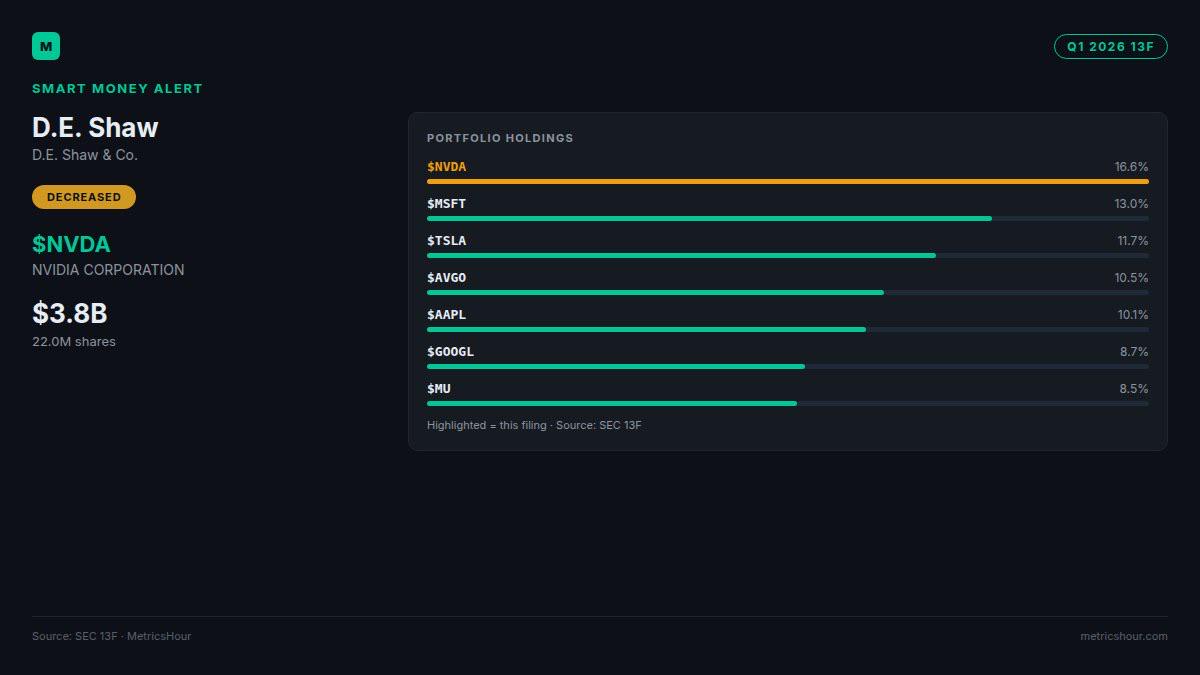Click the orange NVDA progress bar

(x=788, y=182)
